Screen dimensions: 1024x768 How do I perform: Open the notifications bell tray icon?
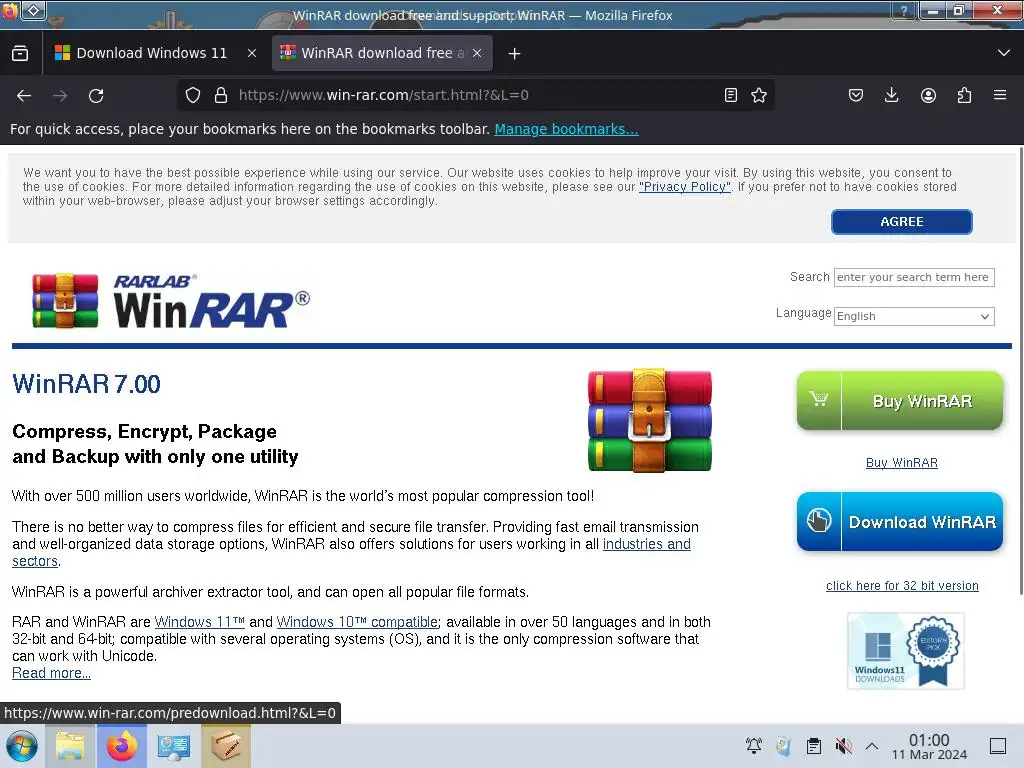point(754,746)
